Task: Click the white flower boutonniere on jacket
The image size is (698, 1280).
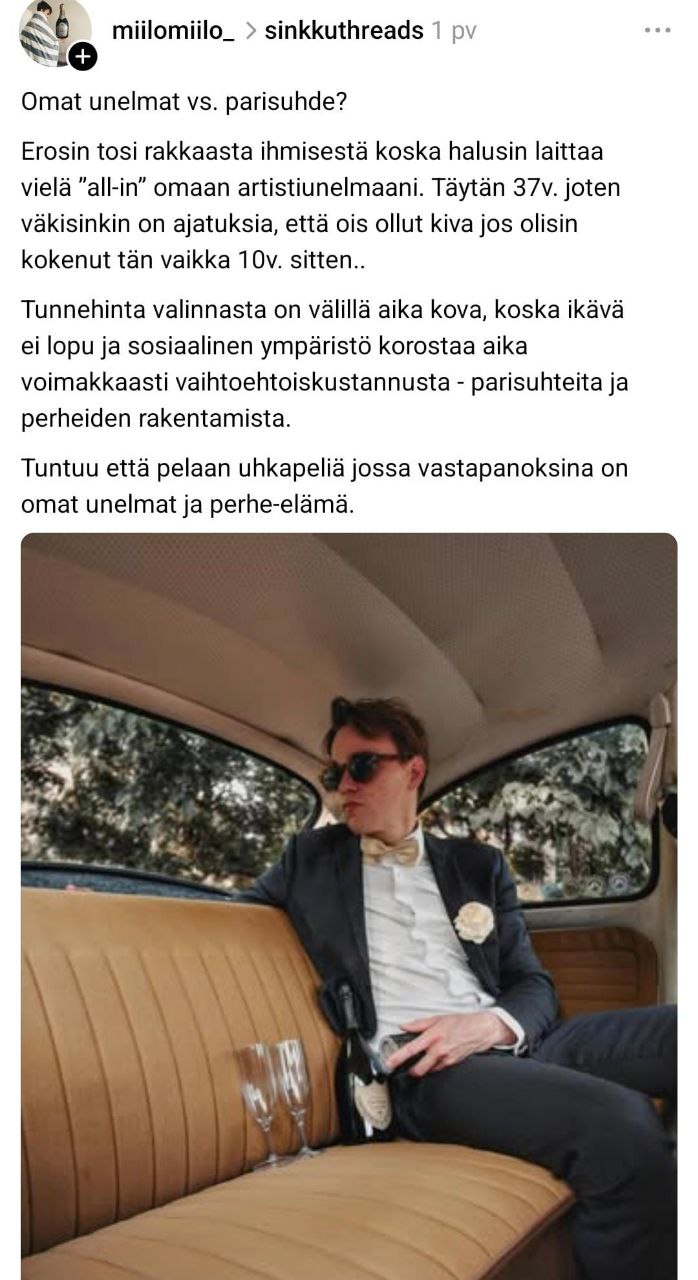Action: pos(474,921)
